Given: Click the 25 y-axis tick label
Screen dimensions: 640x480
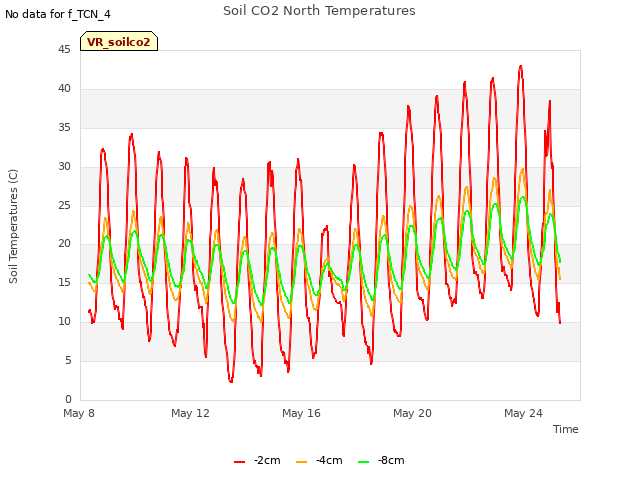Looking at the screenshot, I should pyautogui.click(x=64, y=205).
